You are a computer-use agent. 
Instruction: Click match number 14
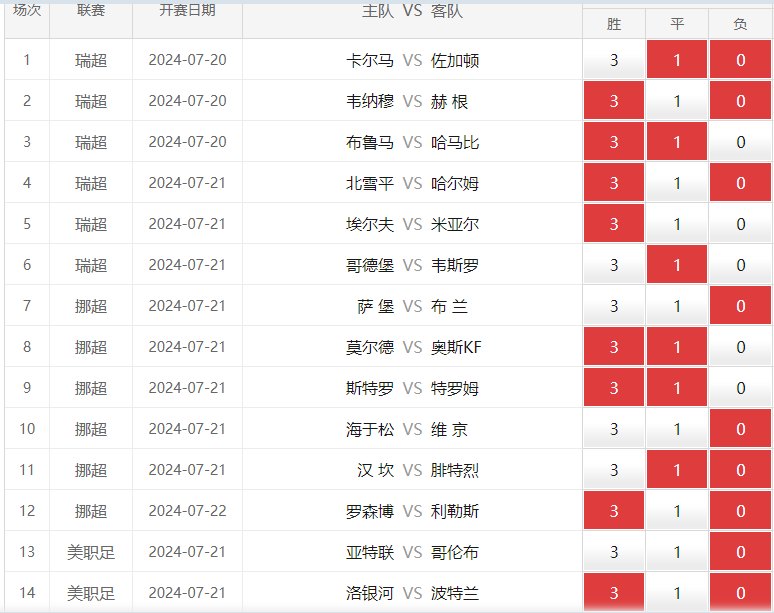click(27, 592)
